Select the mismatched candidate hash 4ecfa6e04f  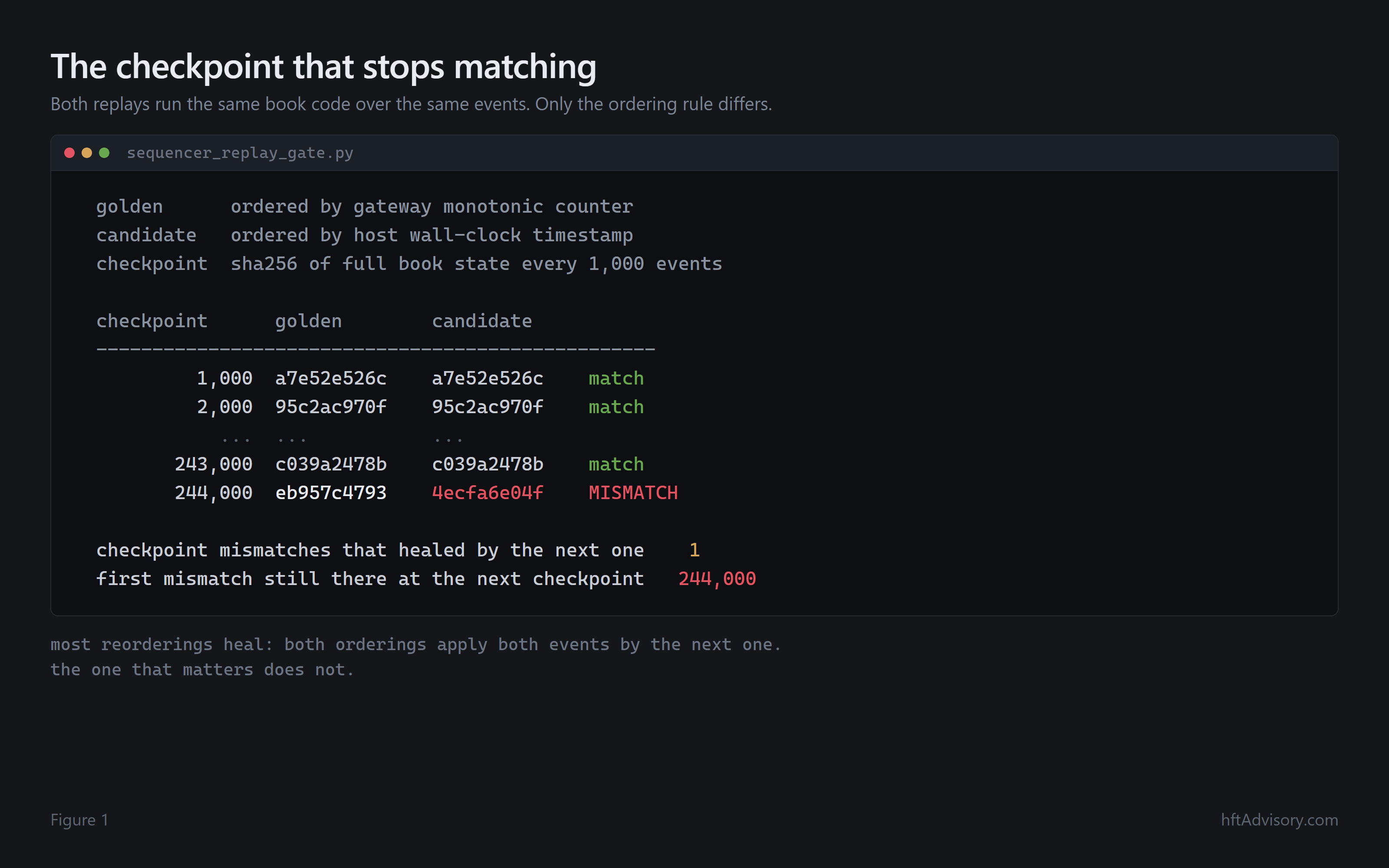(487, 493)
